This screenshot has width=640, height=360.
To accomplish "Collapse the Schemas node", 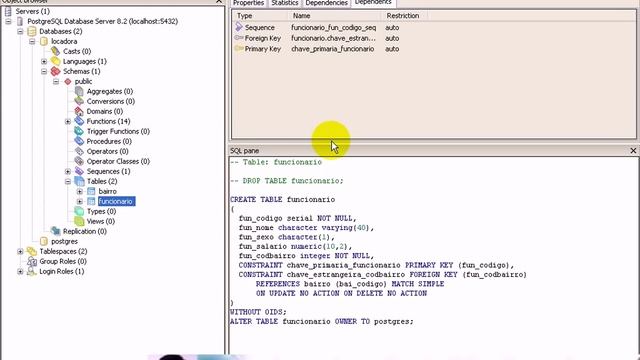I will click(44, 71).
